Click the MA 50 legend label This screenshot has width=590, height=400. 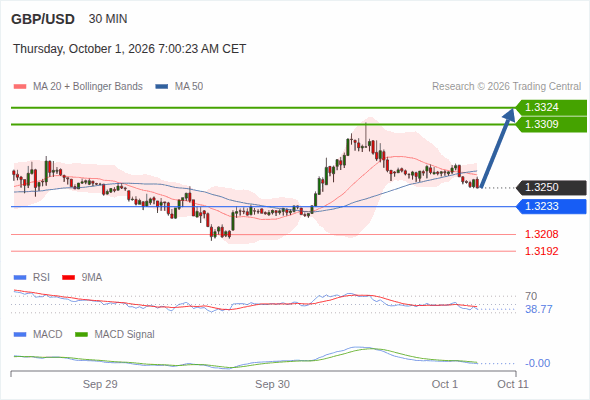(189, 87)
